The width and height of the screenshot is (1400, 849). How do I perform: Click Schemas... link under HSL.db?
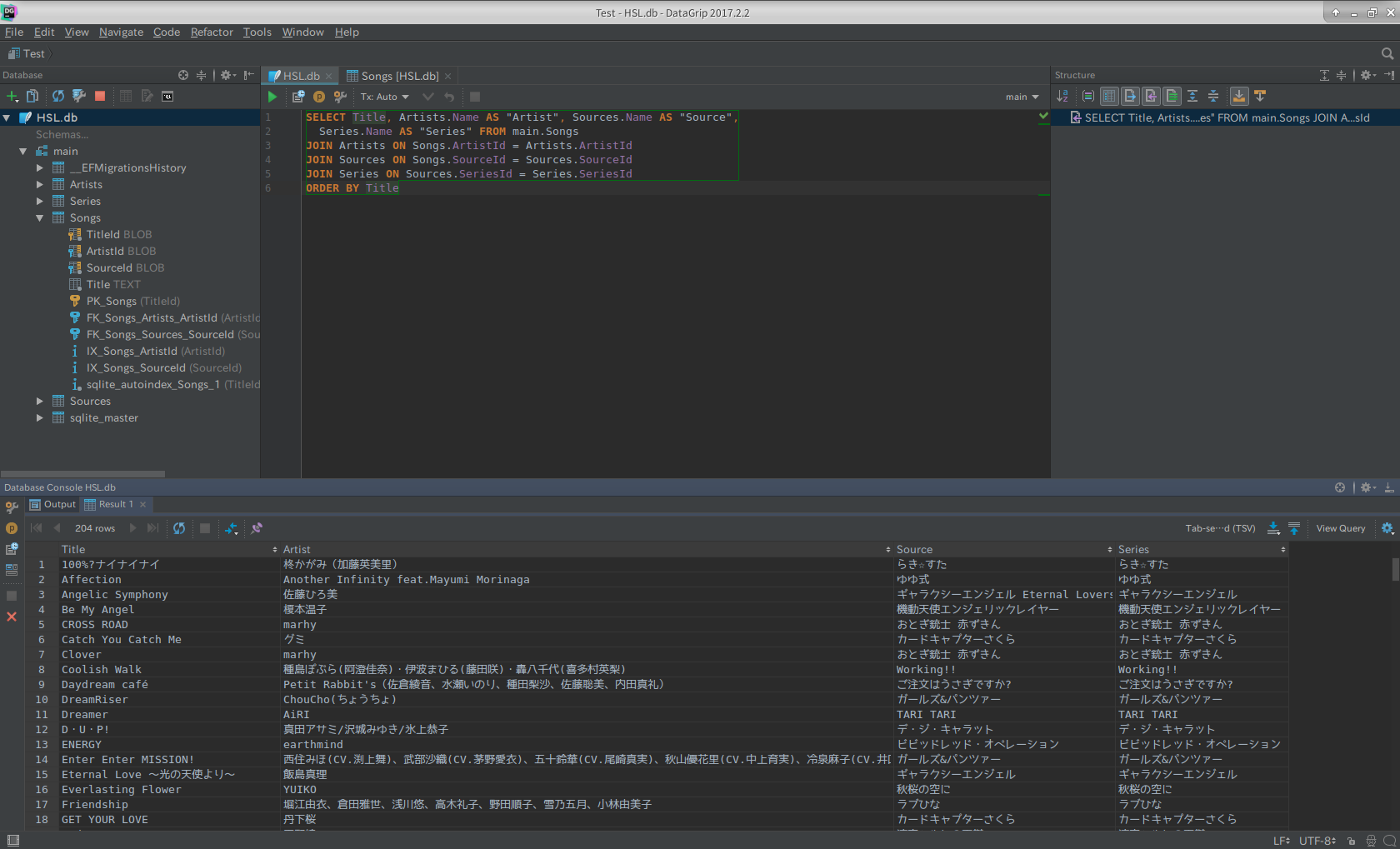tap(62, 134)
